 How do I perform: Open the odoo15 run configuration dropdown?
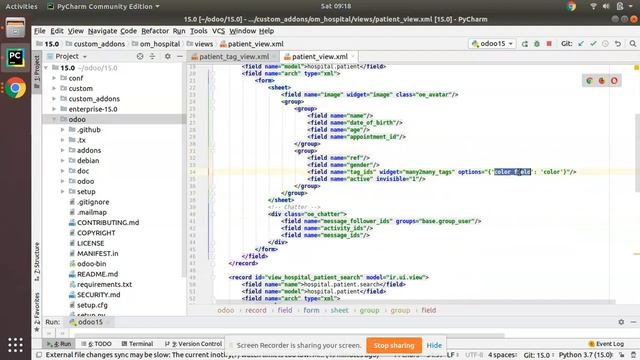pos(492,44)
